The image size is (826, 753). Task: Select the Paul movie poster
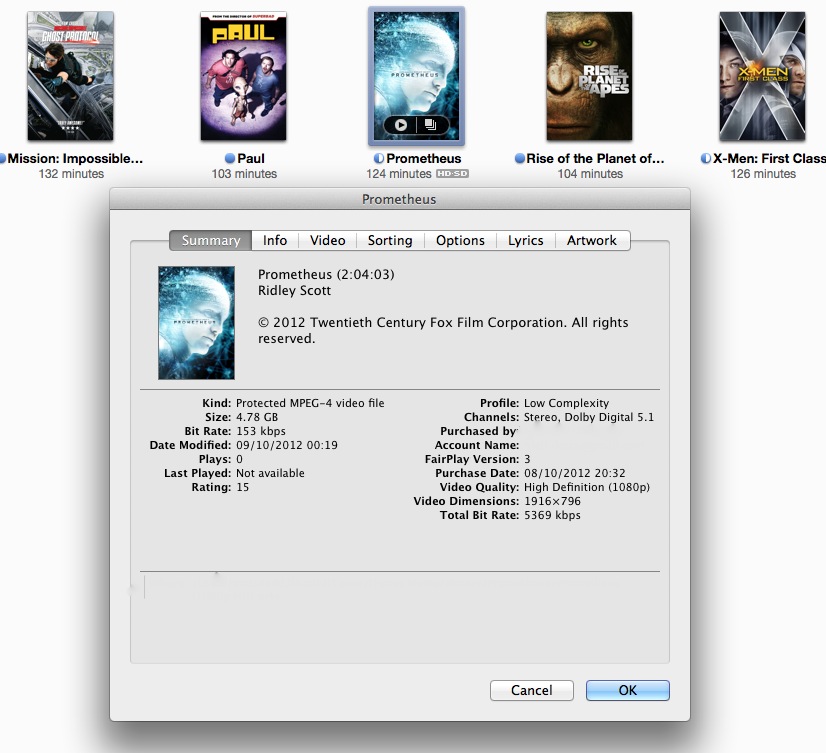[243, 76]
